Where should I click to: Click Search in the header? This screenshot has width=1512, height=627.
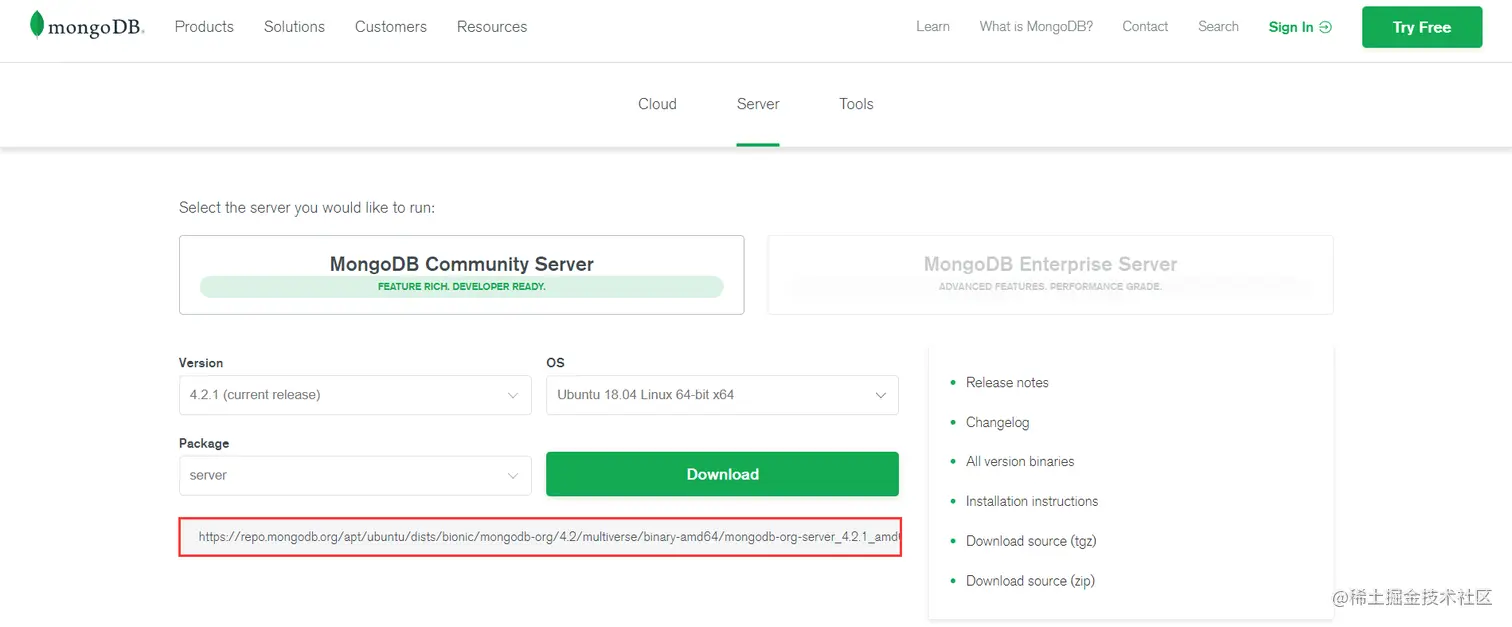(1218, 27)
